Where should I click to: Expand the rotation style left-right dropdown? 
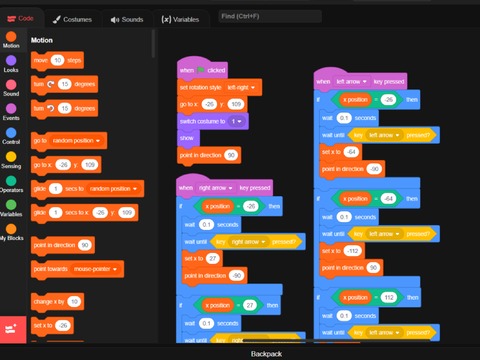241,88
